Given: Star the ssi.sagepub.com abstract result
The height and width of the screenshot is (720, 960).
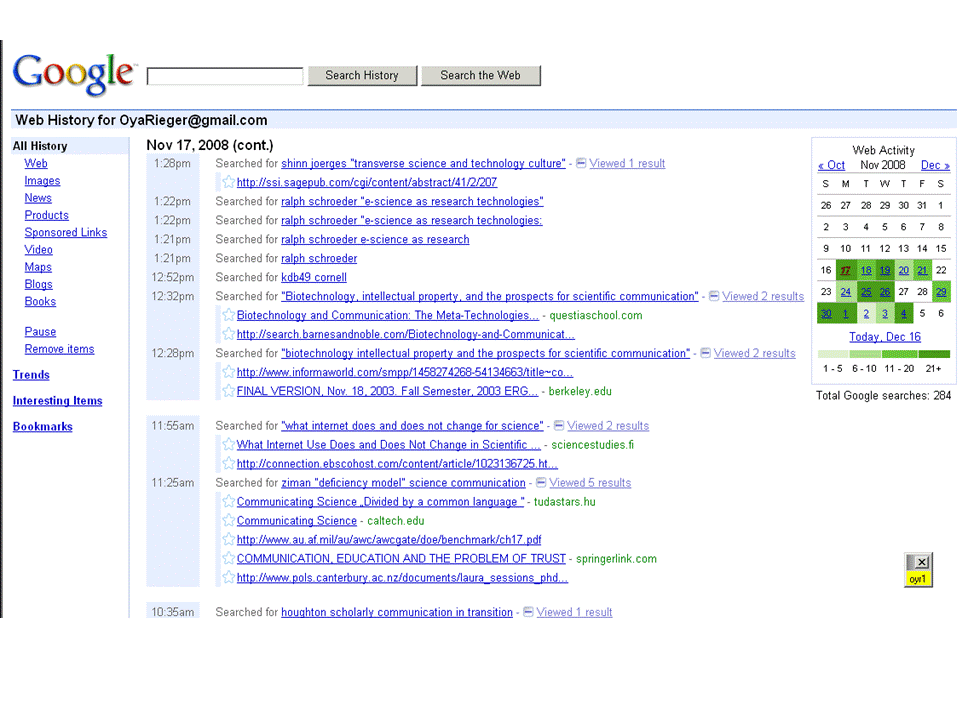Looking at the screenshot, I should (228, 182).
